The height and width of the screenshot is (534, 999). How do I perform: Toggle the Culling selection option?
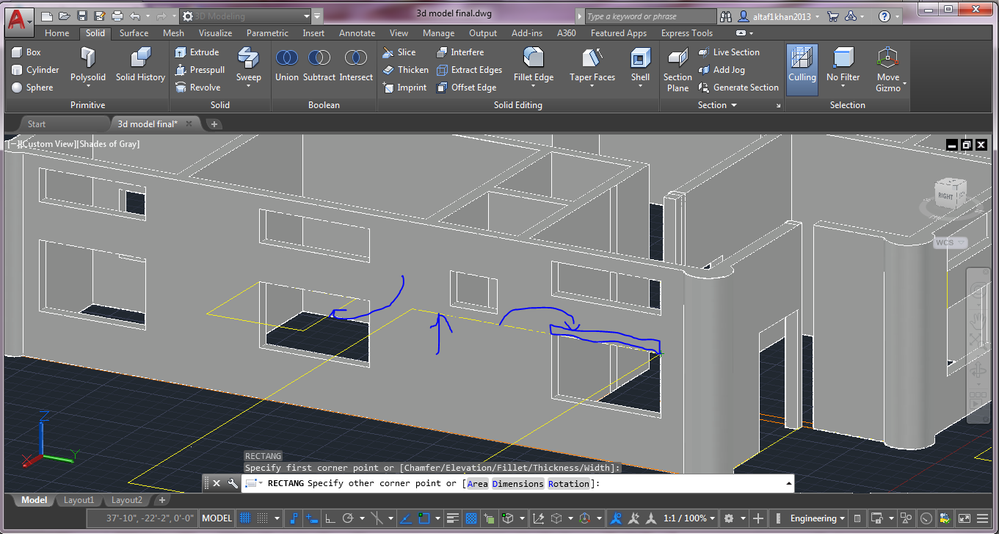pos(801,70)
